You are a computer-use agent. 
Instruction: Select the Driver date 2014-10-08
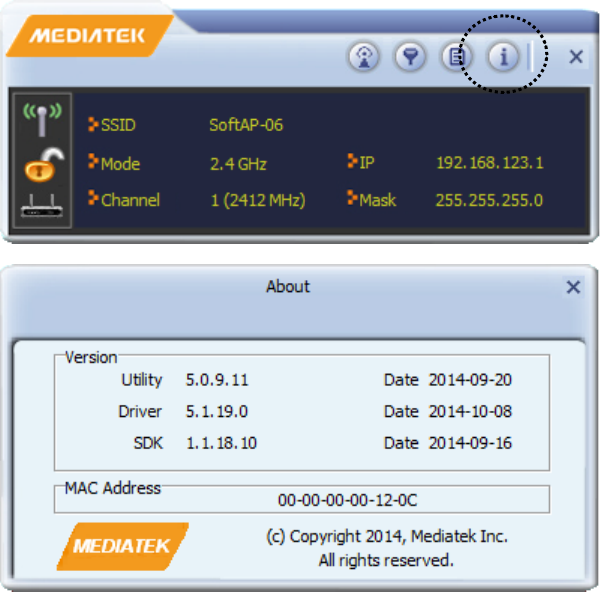click(x=470, y=411)
